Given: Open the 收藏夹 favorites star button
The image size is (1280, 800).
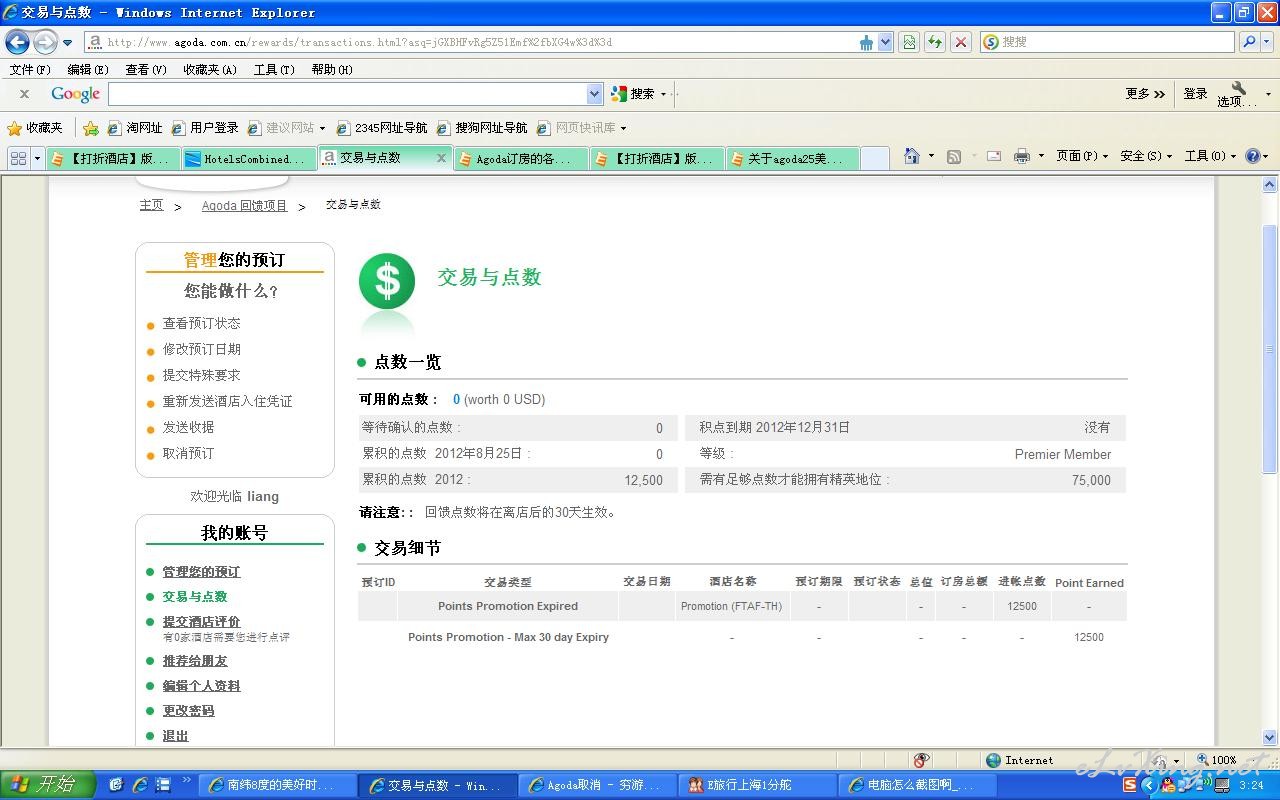Looking at the screenshot, I should [x=35, y=128].
